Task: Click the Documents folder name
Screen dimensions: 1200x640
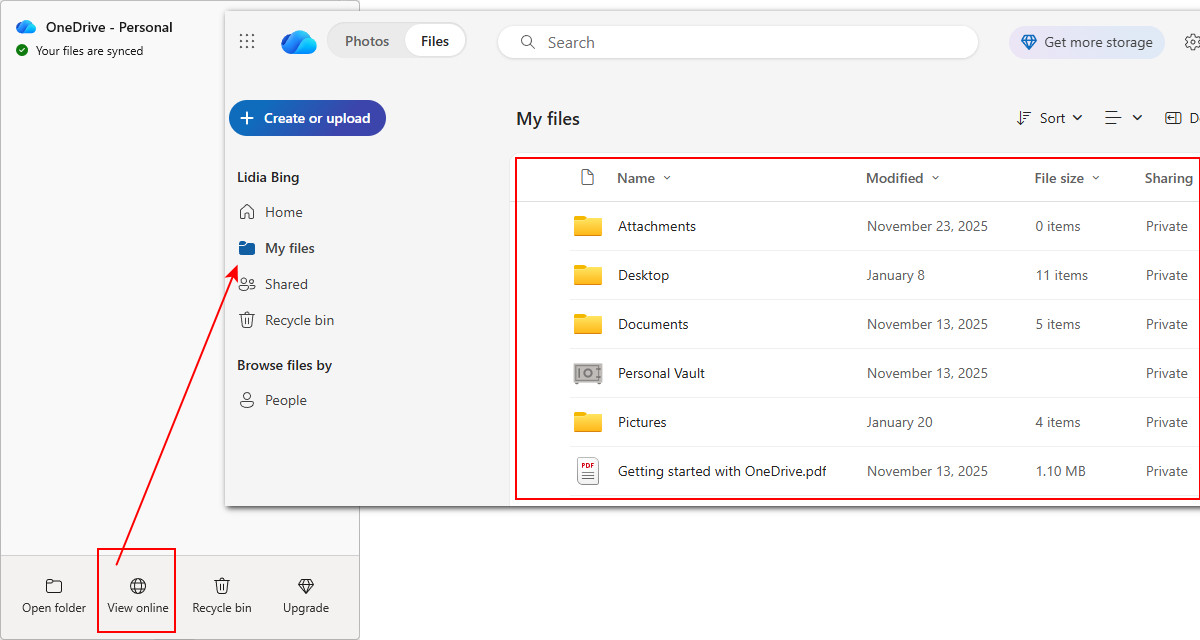Action: [x=653, y=324]
